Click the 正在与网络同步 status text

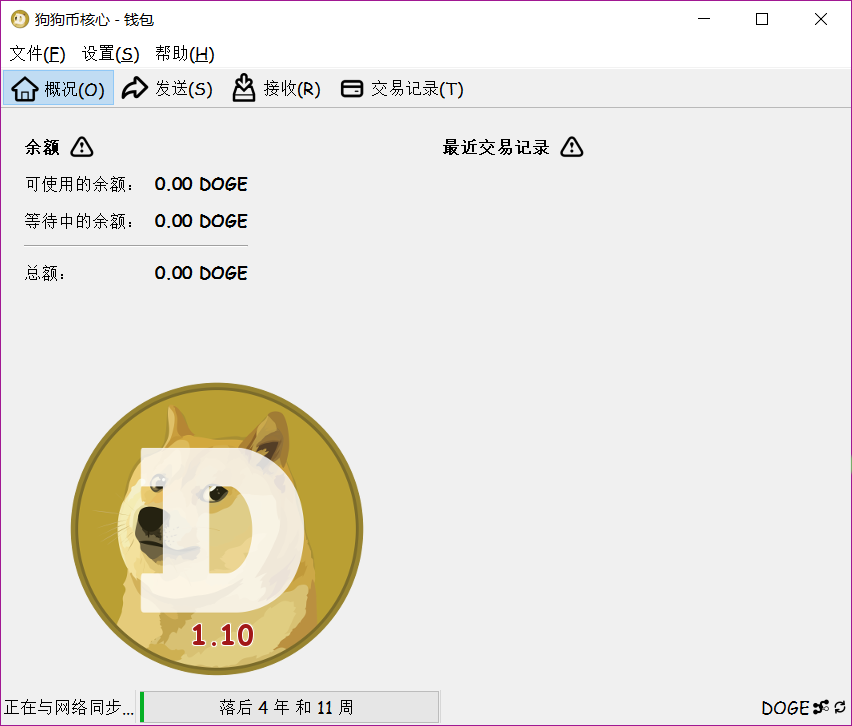pyautogui.click(x=68, y=708)
